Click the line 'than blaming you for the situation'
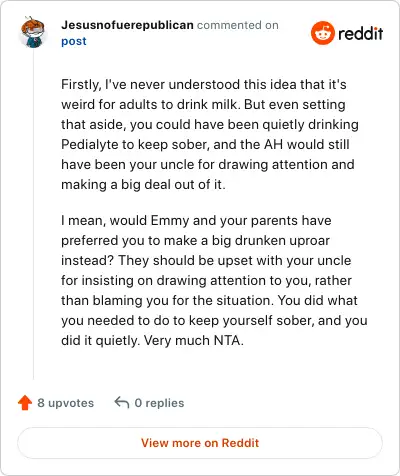Screen dimensions: 400x476 click(x=167, y=300)
